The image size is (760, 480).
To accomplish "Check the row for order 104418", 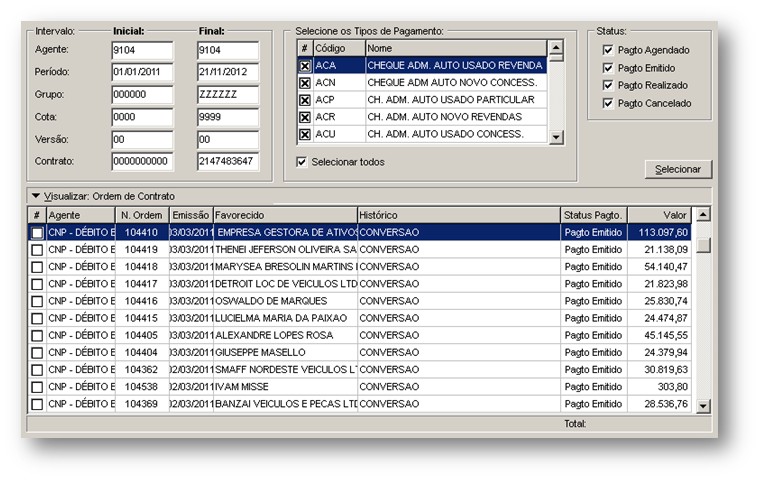I will (x=37, y=267).
